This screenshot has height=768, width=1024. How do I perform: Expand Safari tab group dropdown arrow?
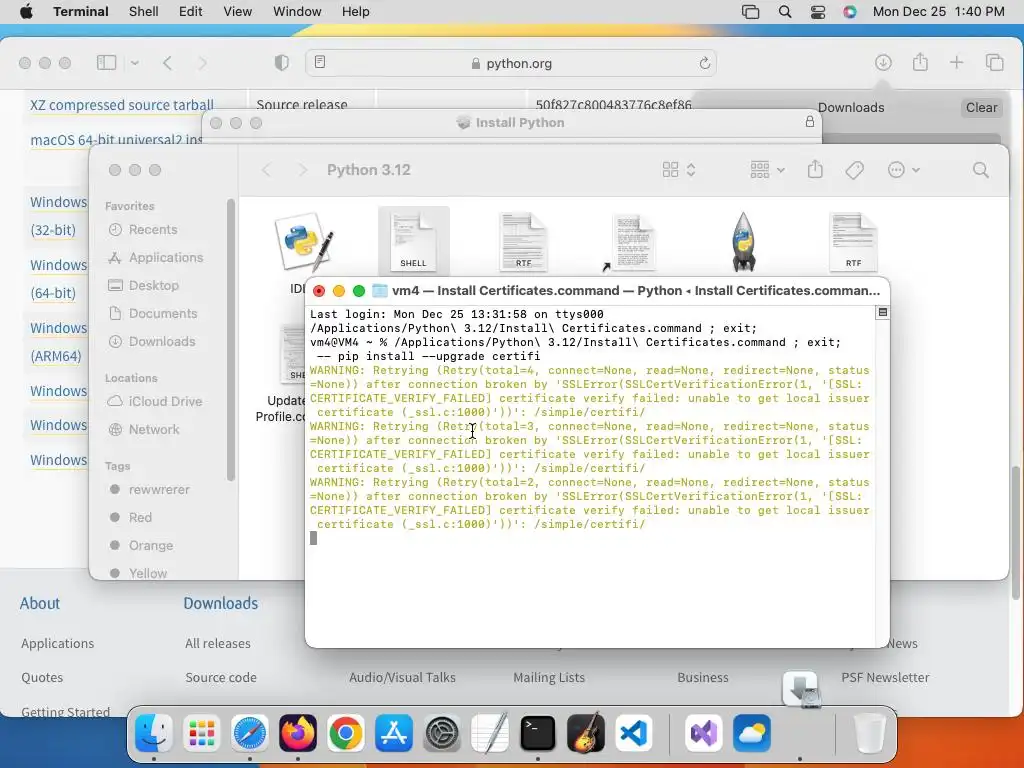[x=135, y=63]
